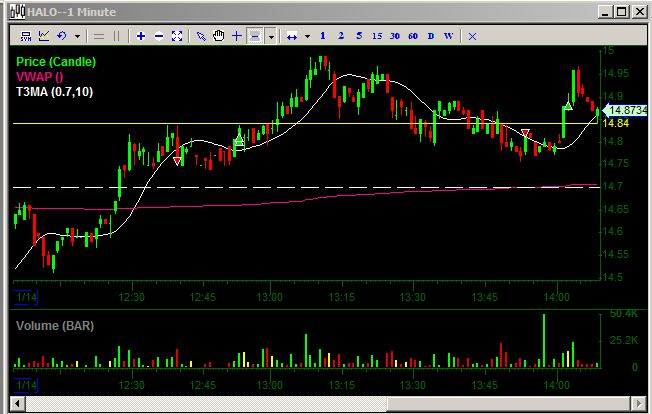Click the red down-triangle marker near 12:40
652x414 pixels.
(x=177, y=161)
